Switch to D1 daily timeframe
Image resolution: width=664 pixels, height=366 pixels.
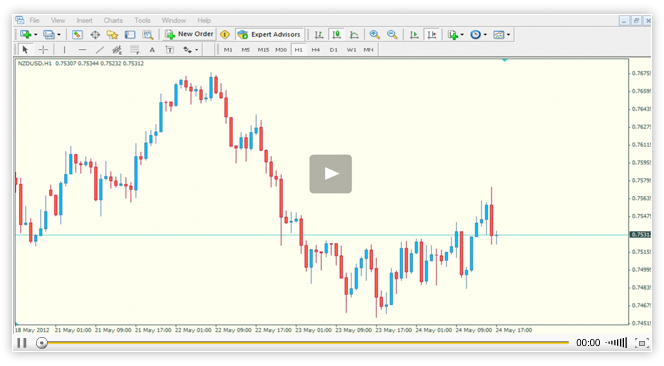click(334, 50)
